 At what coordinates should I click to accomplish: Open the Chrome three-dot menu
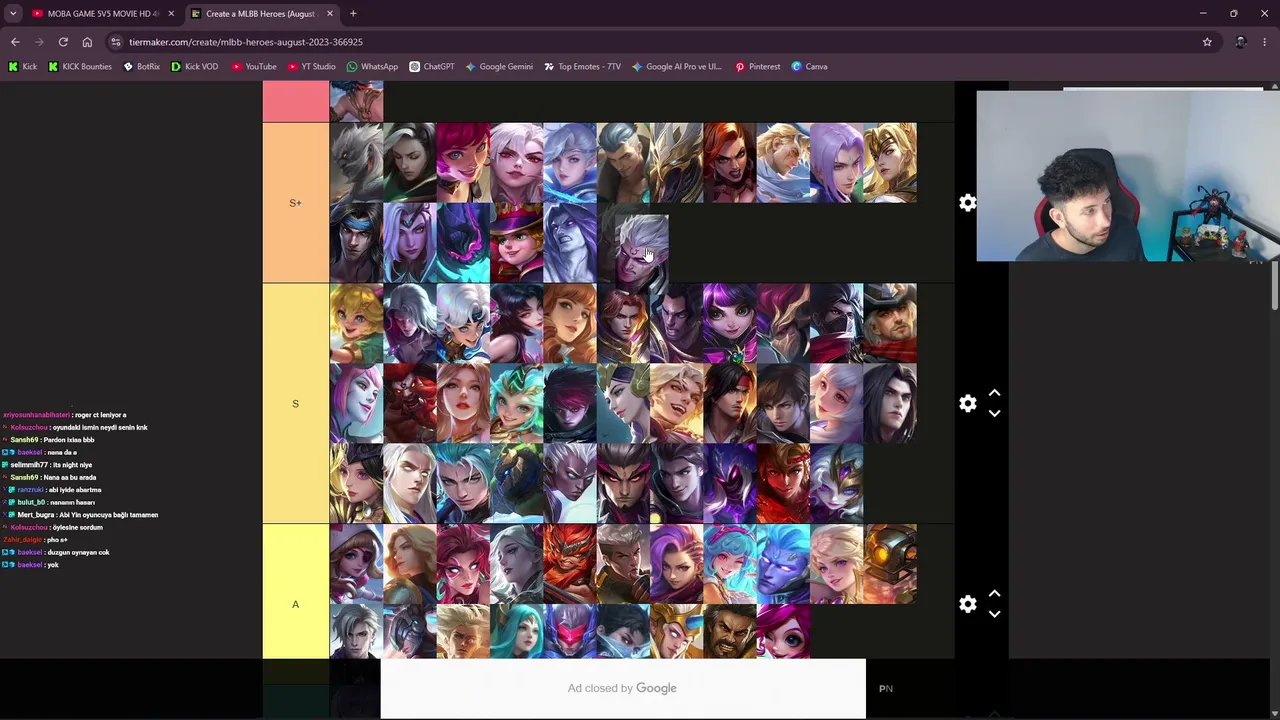[1265, 42]
